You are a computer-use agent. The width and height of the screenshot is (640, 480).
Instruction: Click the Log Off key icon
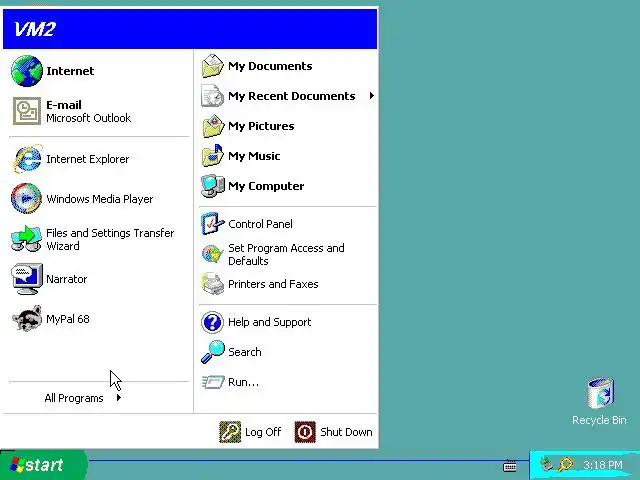click(230, 432)
